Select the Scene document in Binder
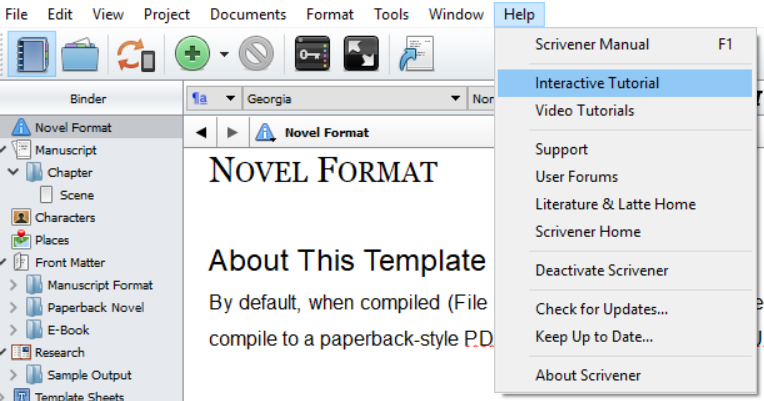This screenshot has width=764, height=401. tap(76, 195)
